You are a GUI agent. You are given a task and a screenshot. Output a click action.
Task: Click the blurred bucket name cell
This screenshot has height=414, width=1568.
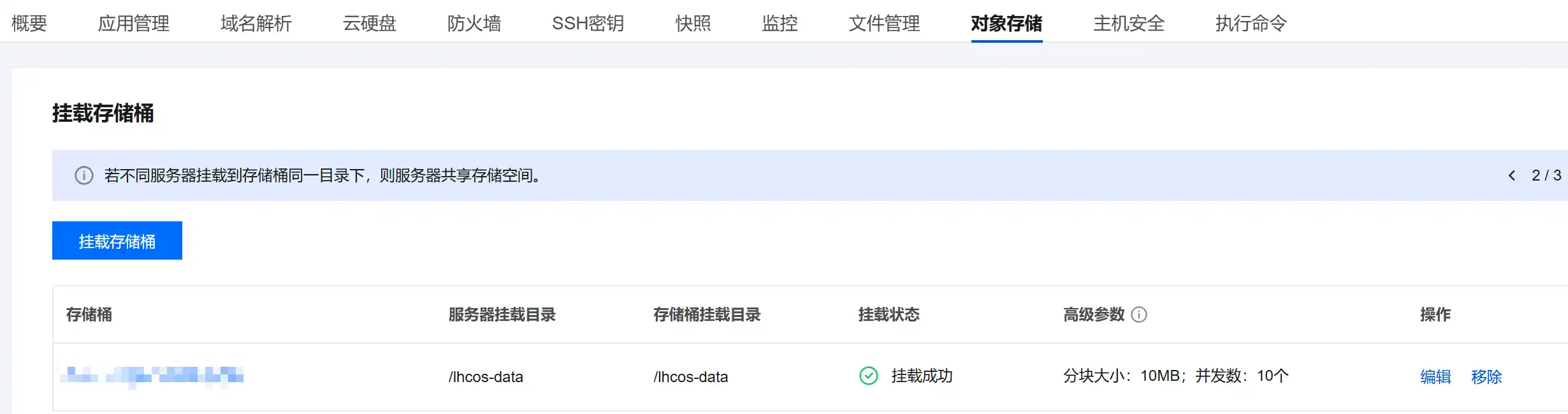pos(152,376)
